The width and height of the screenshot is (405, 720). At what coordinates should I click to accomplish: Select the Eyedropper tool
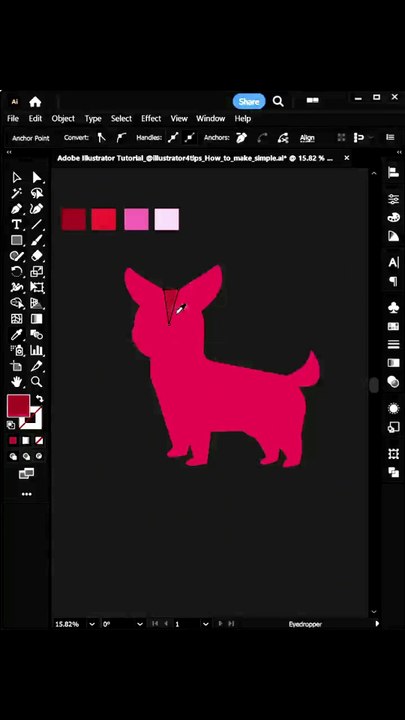pos(17,334)
